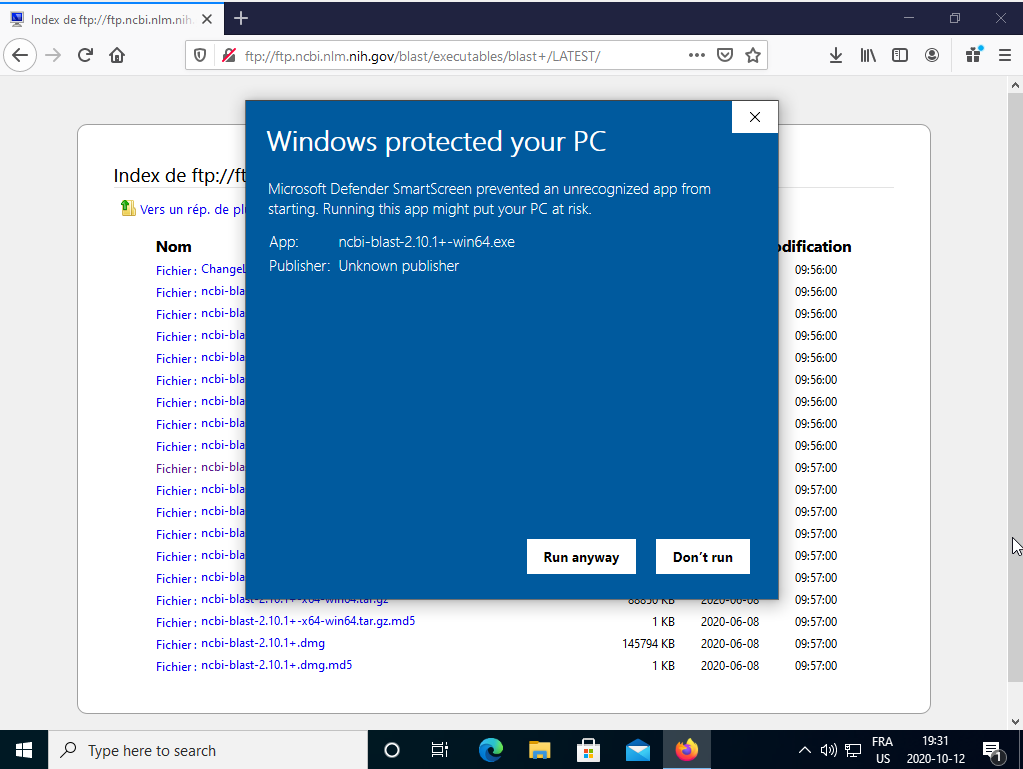Open the Firefox home page
This screenshot has height=769, width=1023.
(x=117, y=55)
